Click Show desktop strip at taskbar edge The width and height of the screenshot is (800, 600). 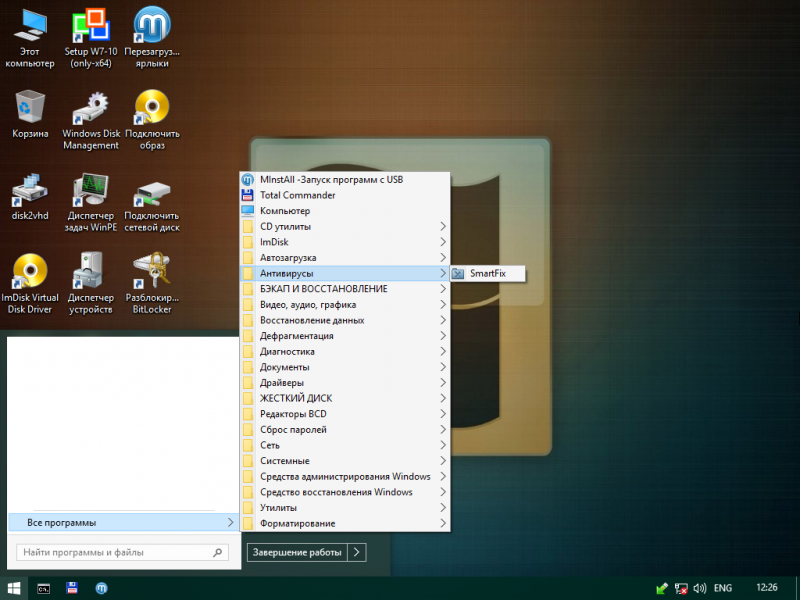click(797, 588)
